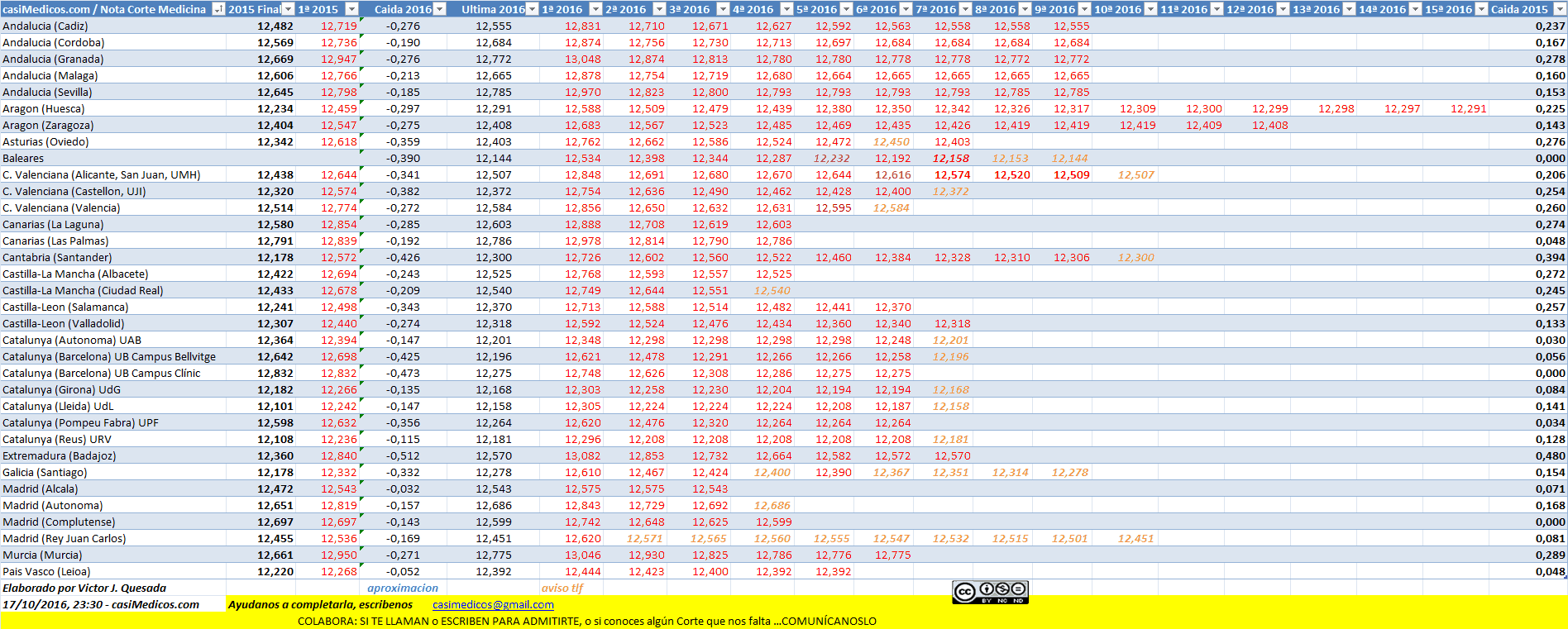Open the 2015 Final column filter dropdown
This screenshot has width=1568, height=629.
pos(289,9)
